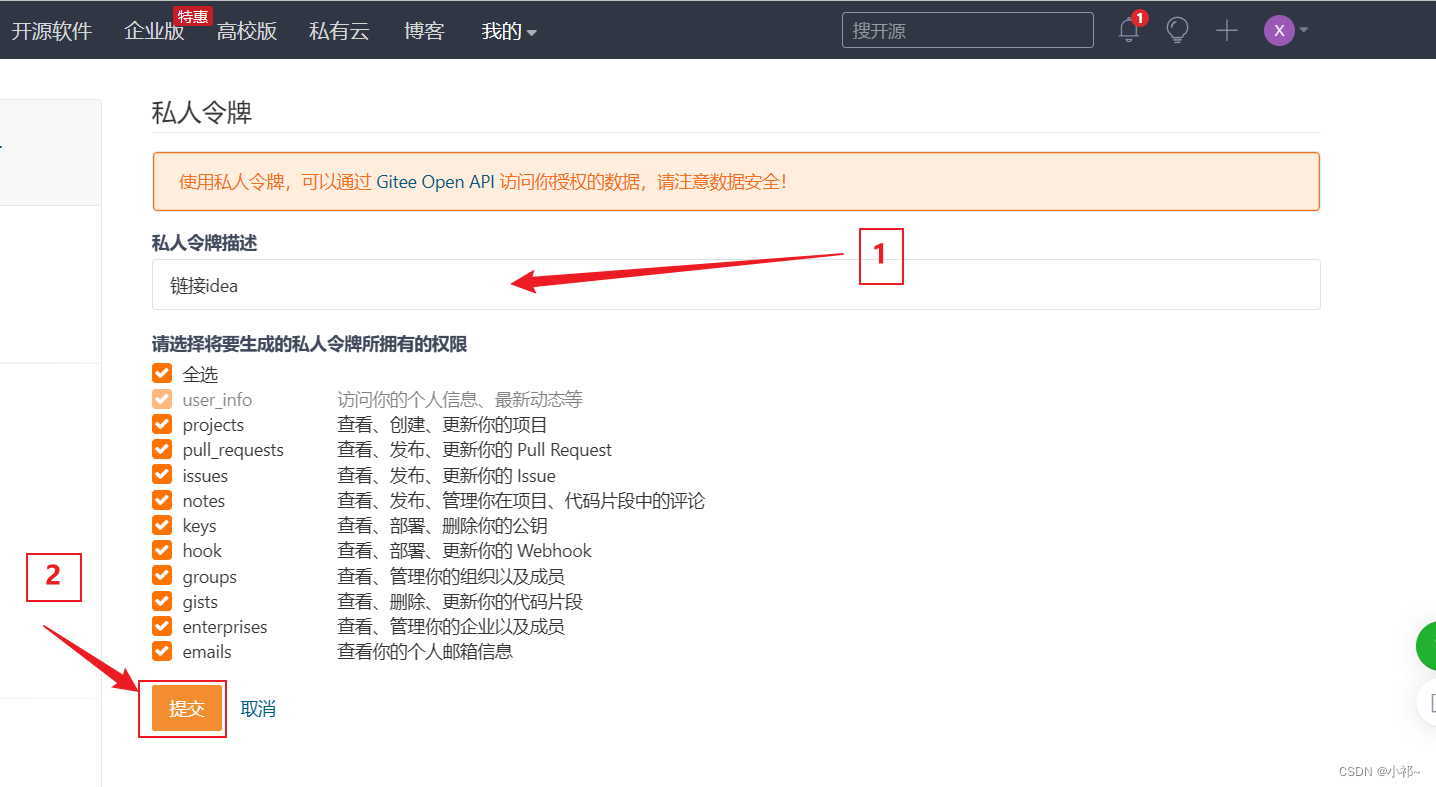The image size is (1436, 787).
Task: Open 私有云 navigation item
Action: (339, 31)
